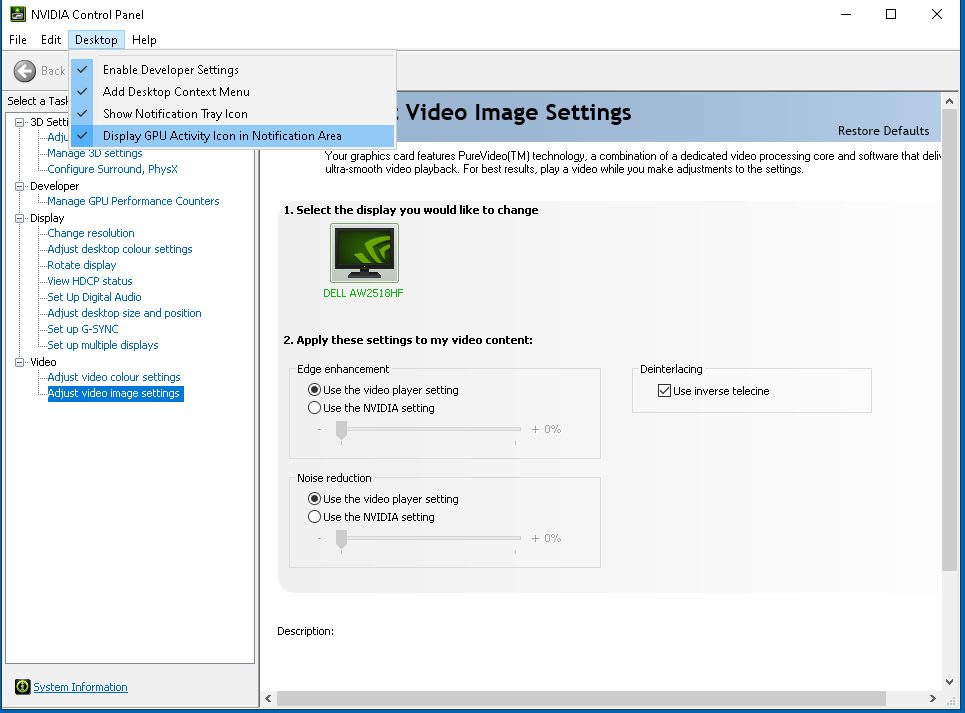Click the horizontal scrollbar left arrow

[268, 698]
